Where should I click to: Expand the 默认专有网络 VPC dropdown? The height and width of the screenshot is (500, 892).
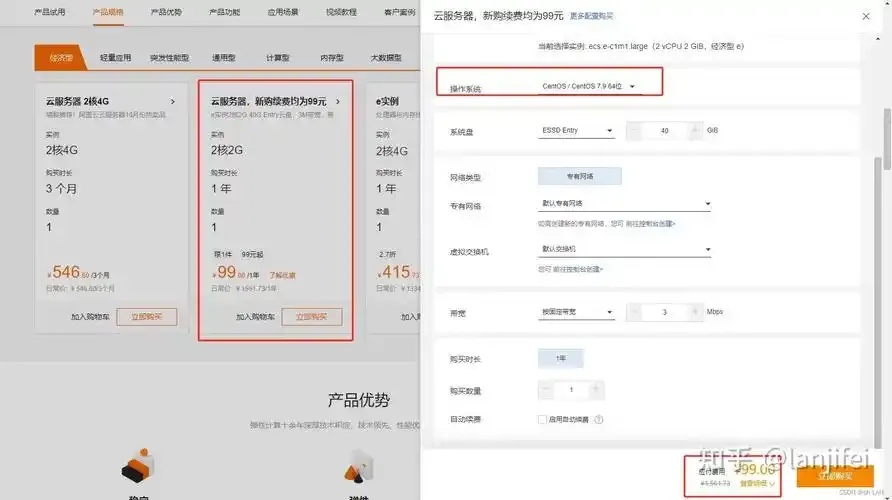(624, 204)
